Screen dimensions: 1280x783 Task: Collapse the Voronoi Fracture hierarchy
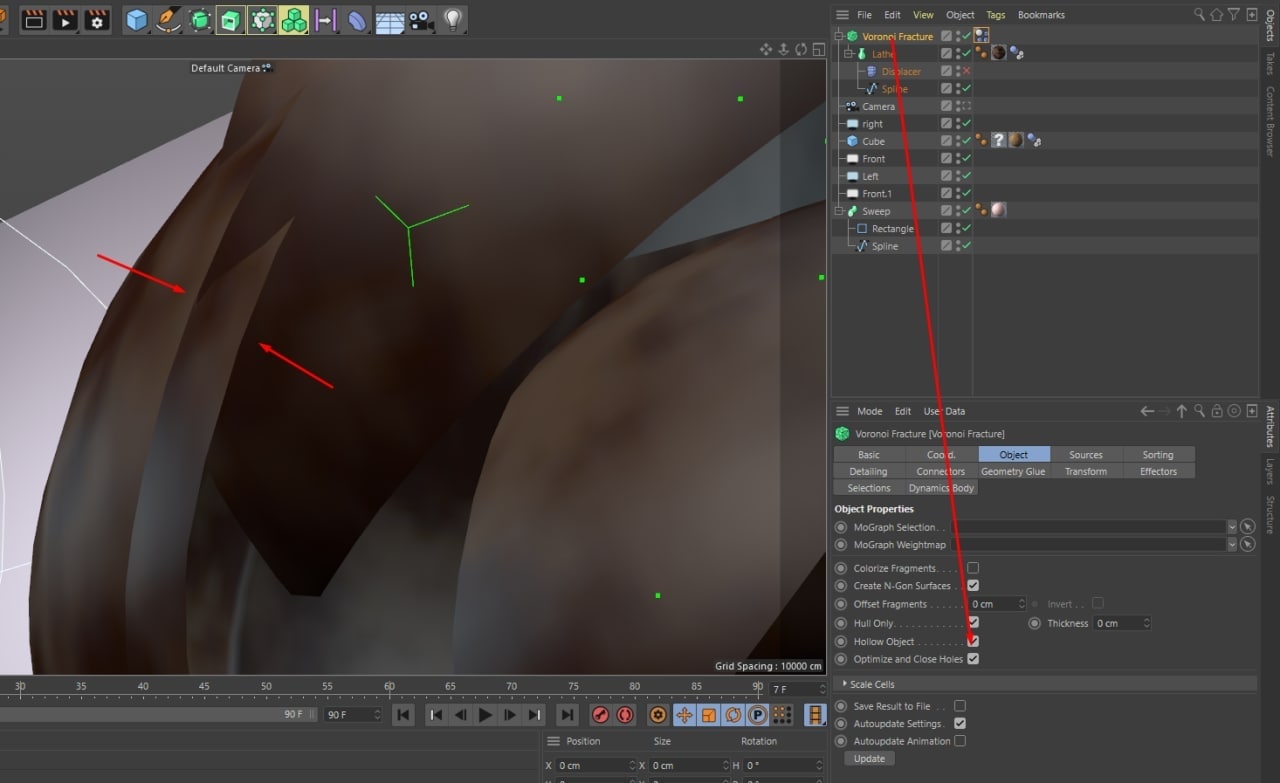coord(840,36)
